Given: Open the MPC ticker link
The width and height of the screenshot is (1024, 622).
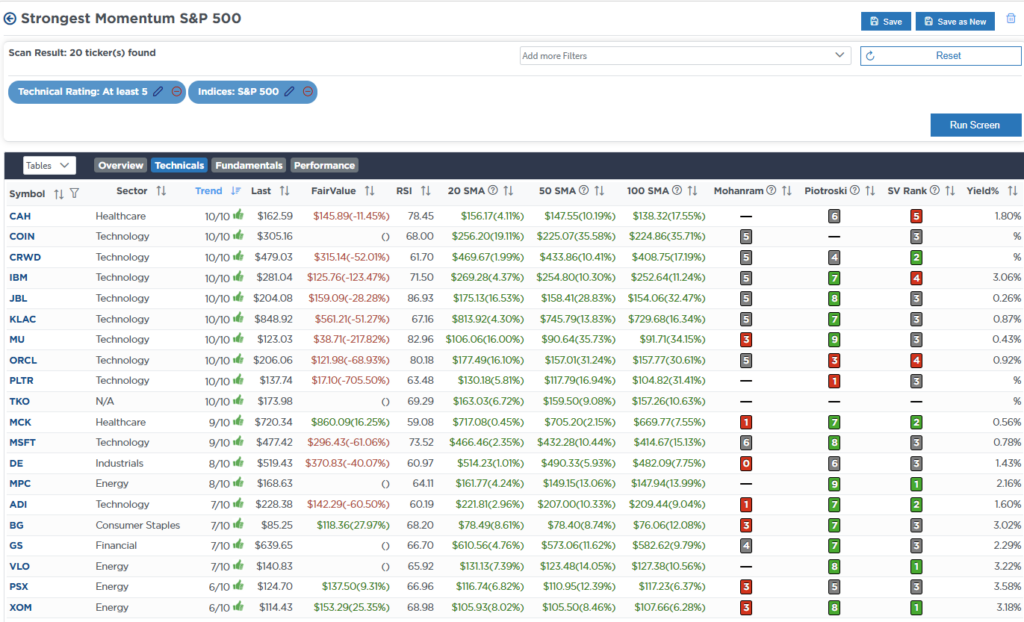Looking at the screenshot, I should click(20, 483).
